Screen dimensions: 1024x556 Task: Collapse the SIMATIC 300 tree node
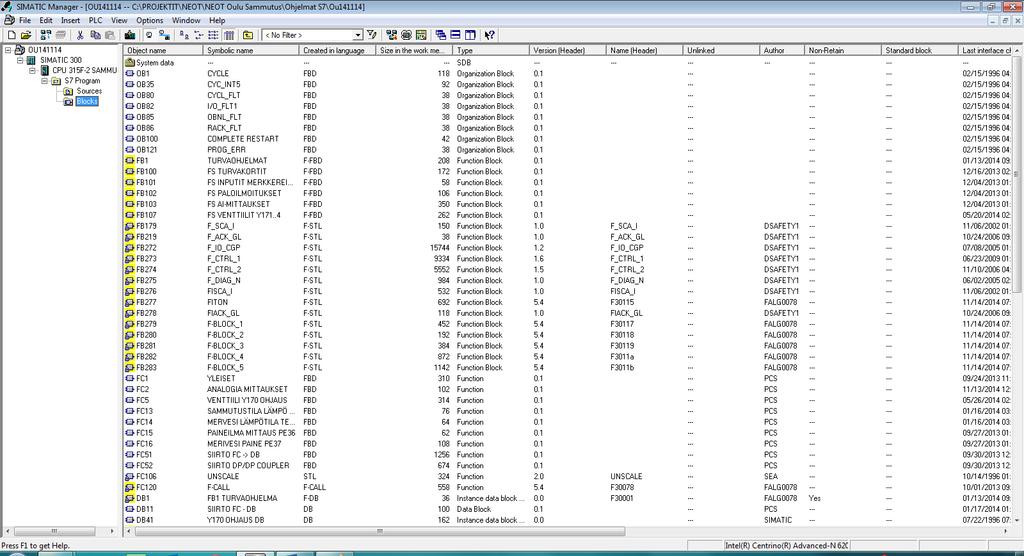pos(20,60)
